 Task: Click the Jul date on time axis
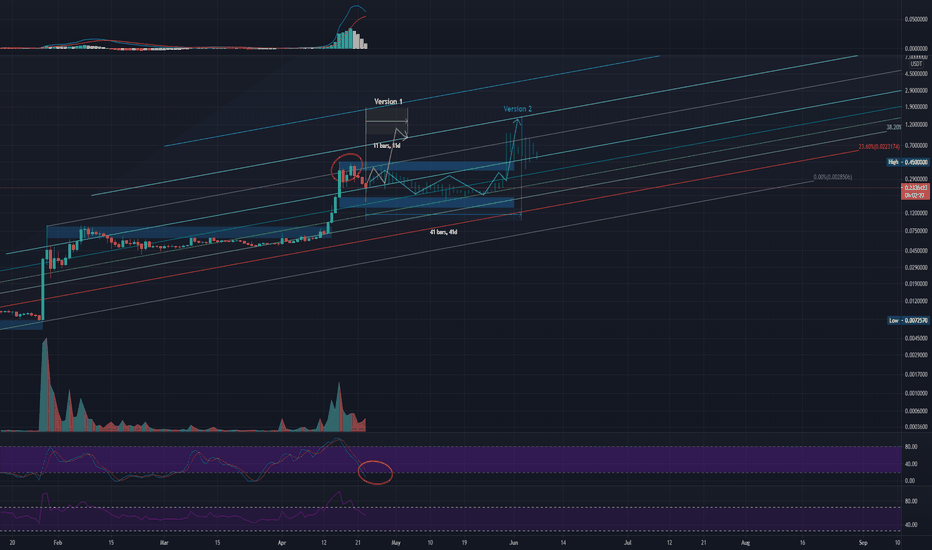tap(627, 542)
